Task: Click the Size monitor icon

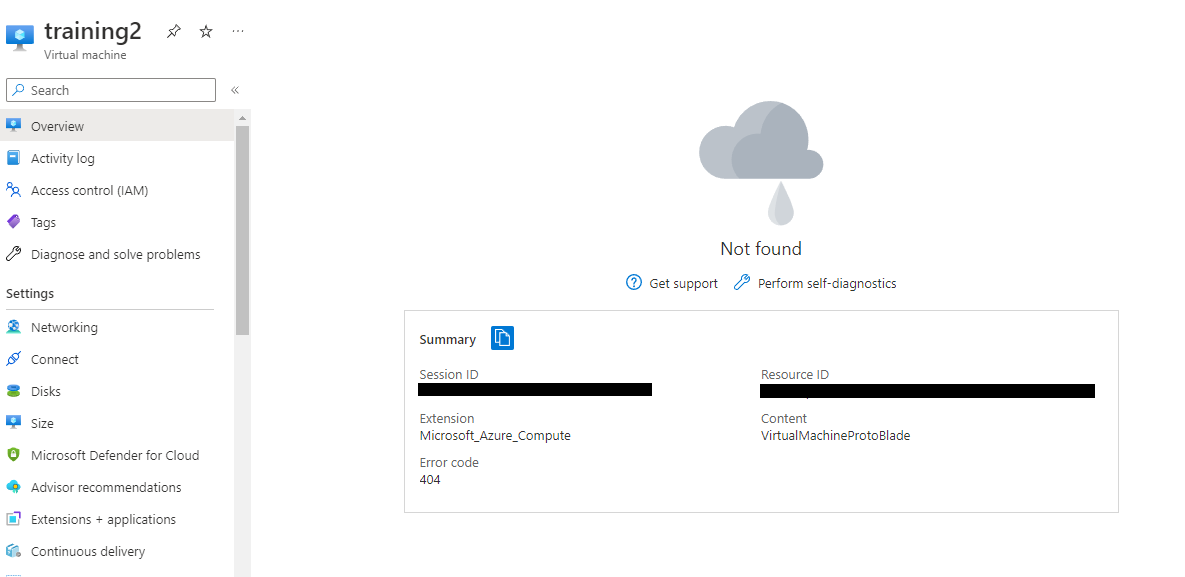Action: pyautogui.click(x=14, y=423)
